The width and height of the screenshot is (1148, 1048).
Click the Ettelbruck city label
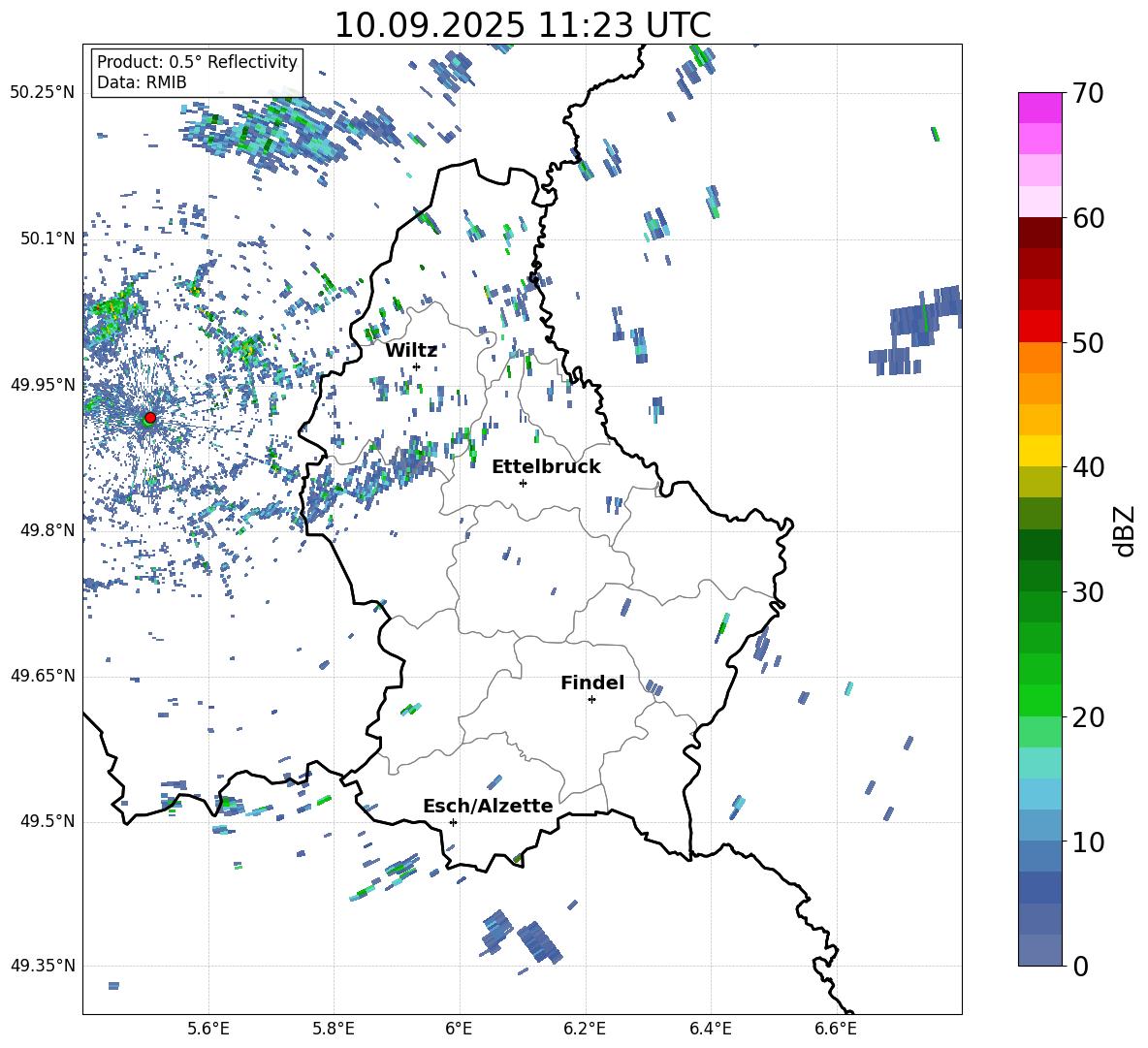click(x=545, y=467)
